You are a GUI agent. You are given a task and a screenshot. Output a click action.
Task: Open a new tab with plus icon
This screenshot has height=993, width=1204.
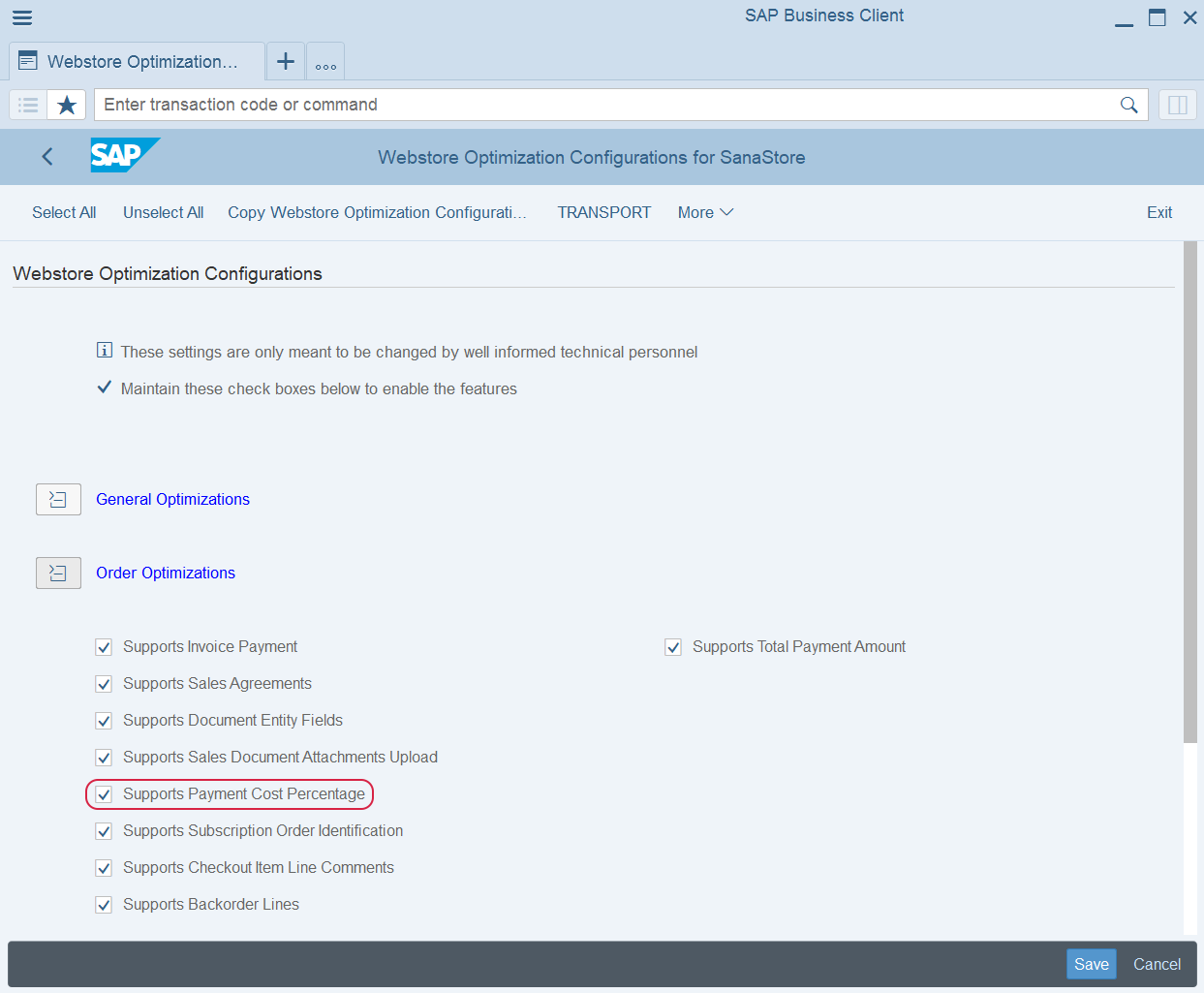click(286, 61)
